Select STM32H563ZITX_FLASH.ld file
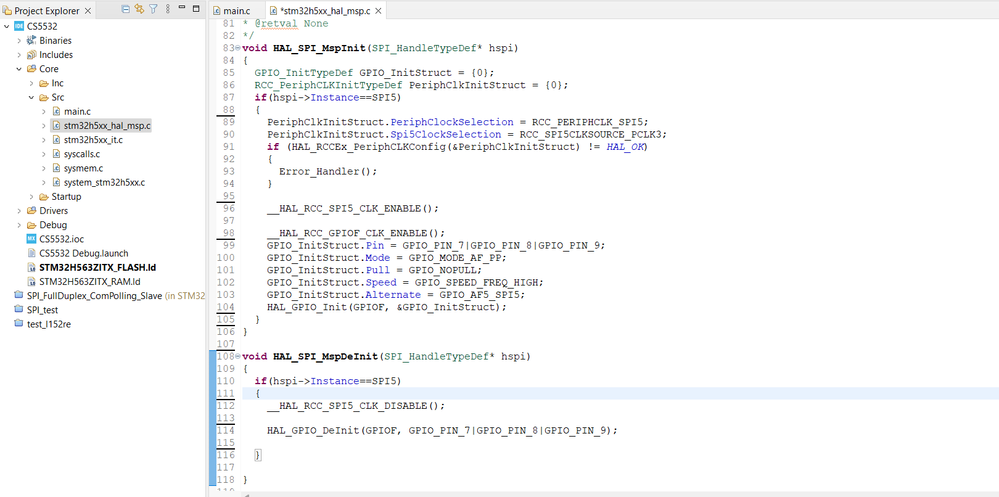This screenshot has width=999, height=497. tap(97, 268)
